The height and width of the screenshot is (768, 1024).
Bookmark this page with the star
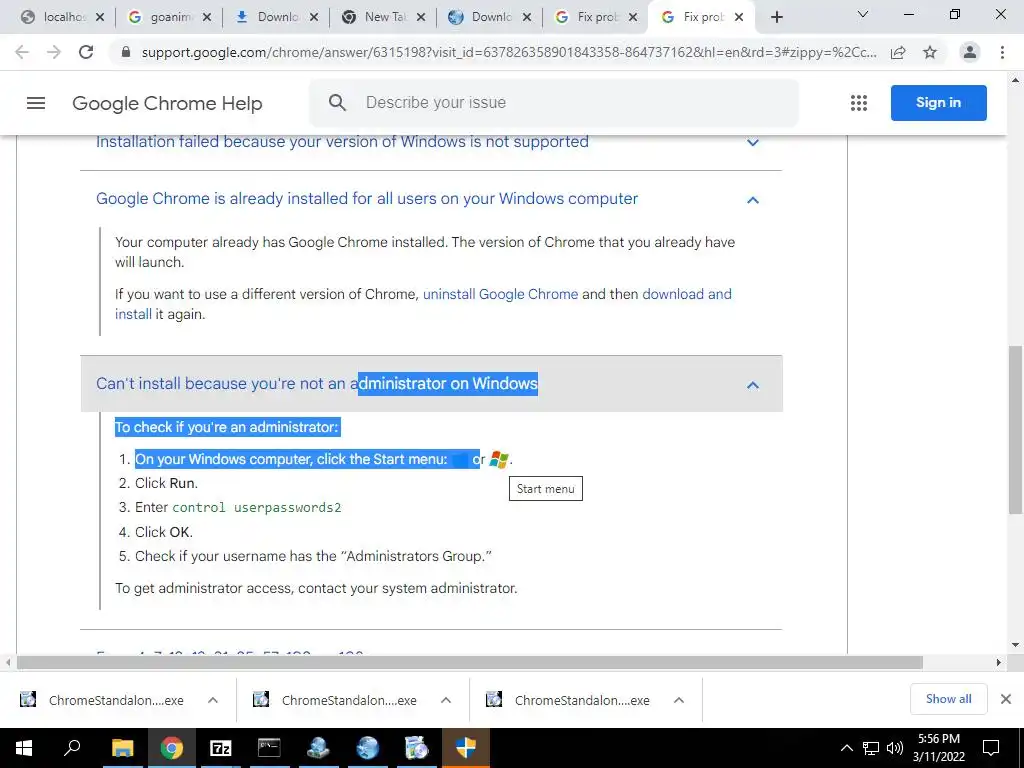click(930, 52)
